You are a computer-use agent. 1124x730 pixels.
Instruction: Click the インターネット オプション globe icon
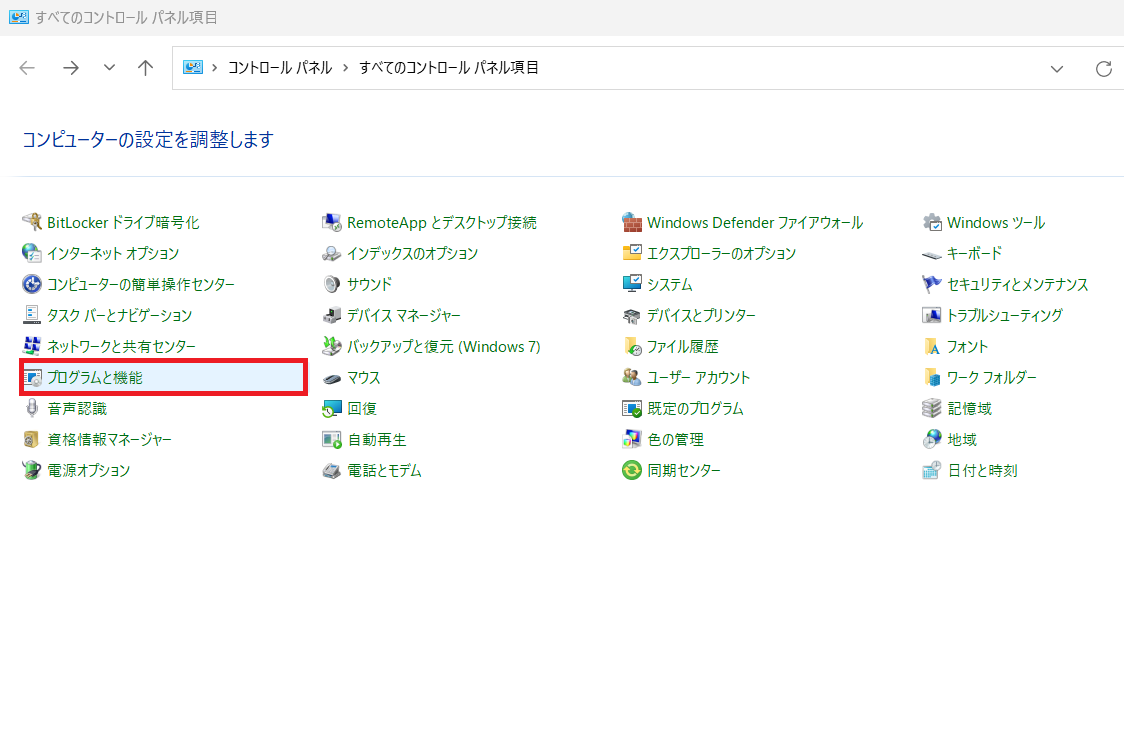pos(32,253)
